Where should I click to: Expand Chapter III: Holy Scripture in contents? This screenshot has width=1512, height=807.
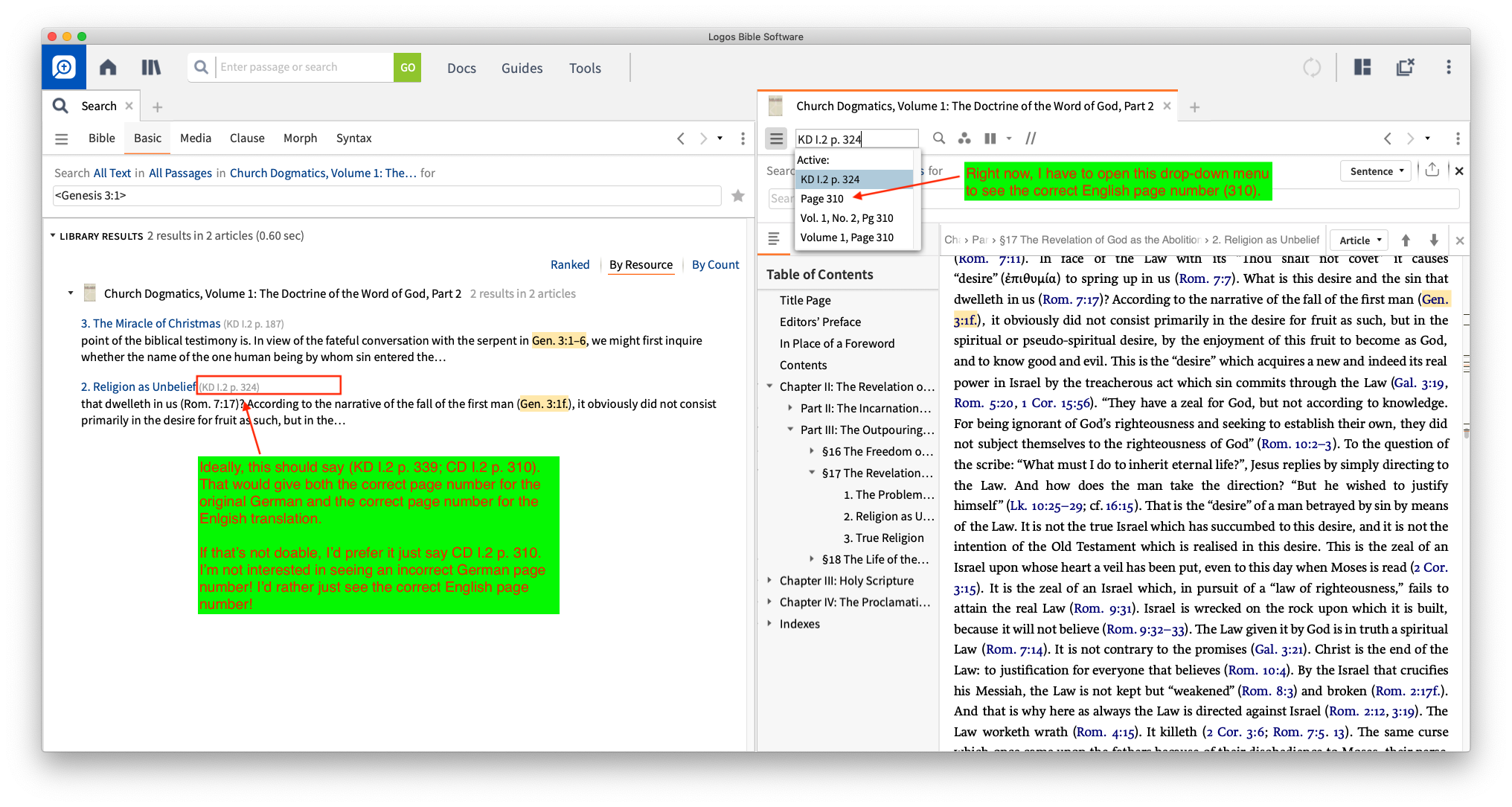coord(769,581)
